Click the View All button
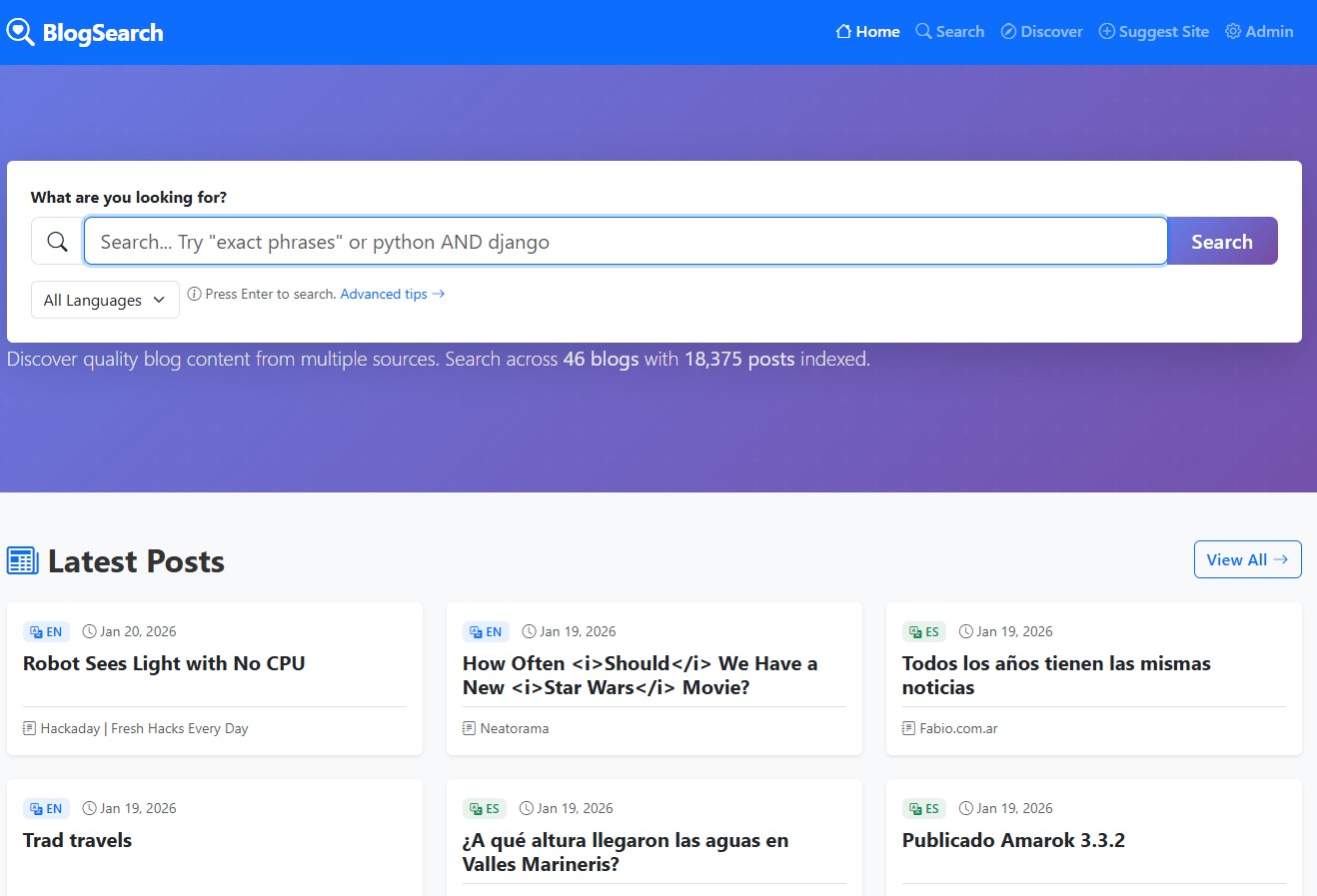Image resolution: width=1317 pixels, height=896 pixels. [x=1247, y=559]
